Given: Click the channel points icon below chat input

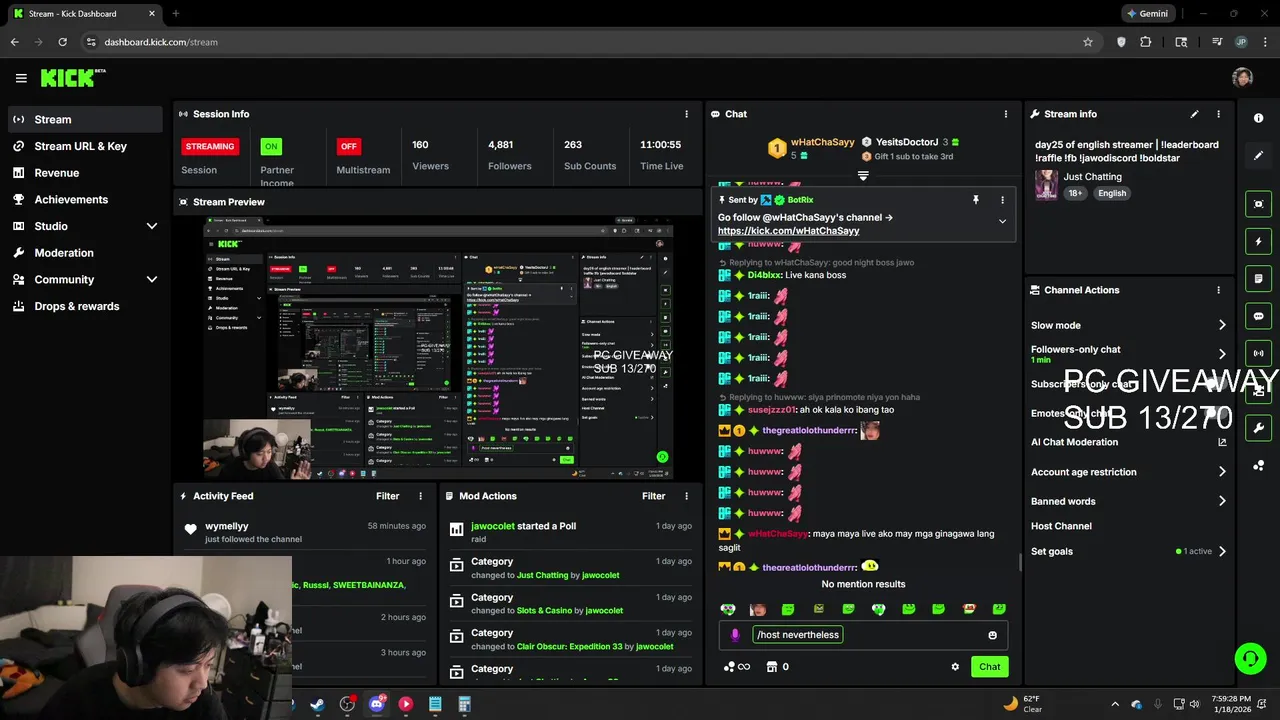Looking at the screenshot, I should pos(729,667).
